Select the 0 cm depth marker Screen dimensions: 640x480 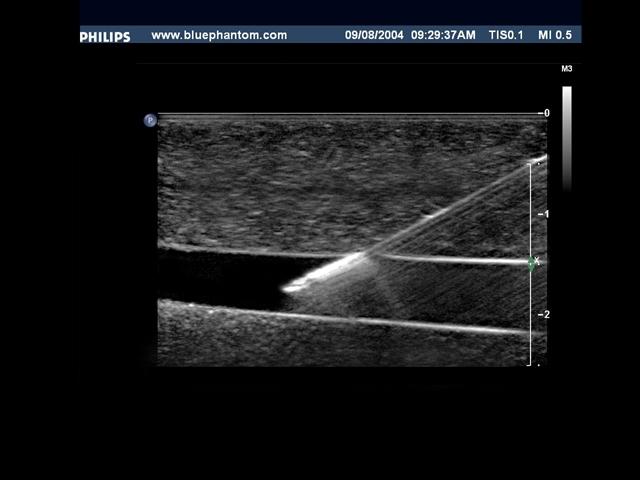546,114
